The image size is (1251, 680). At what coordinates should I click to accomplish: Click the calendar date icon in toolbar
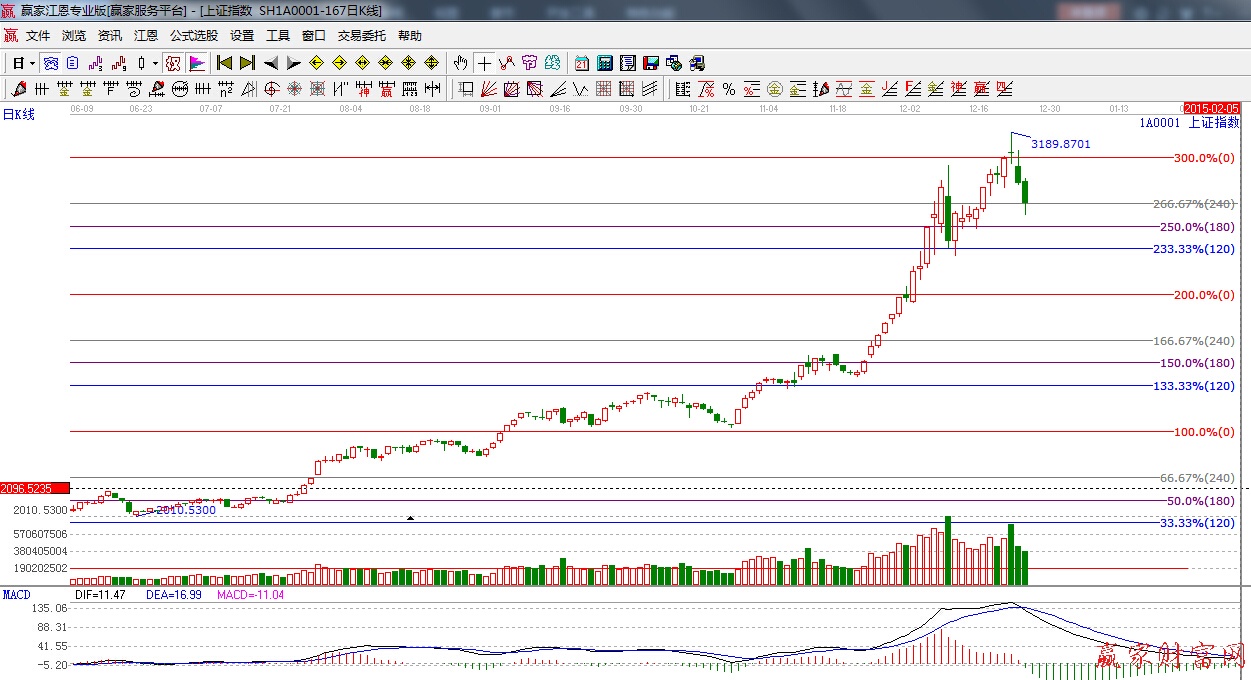581,63
